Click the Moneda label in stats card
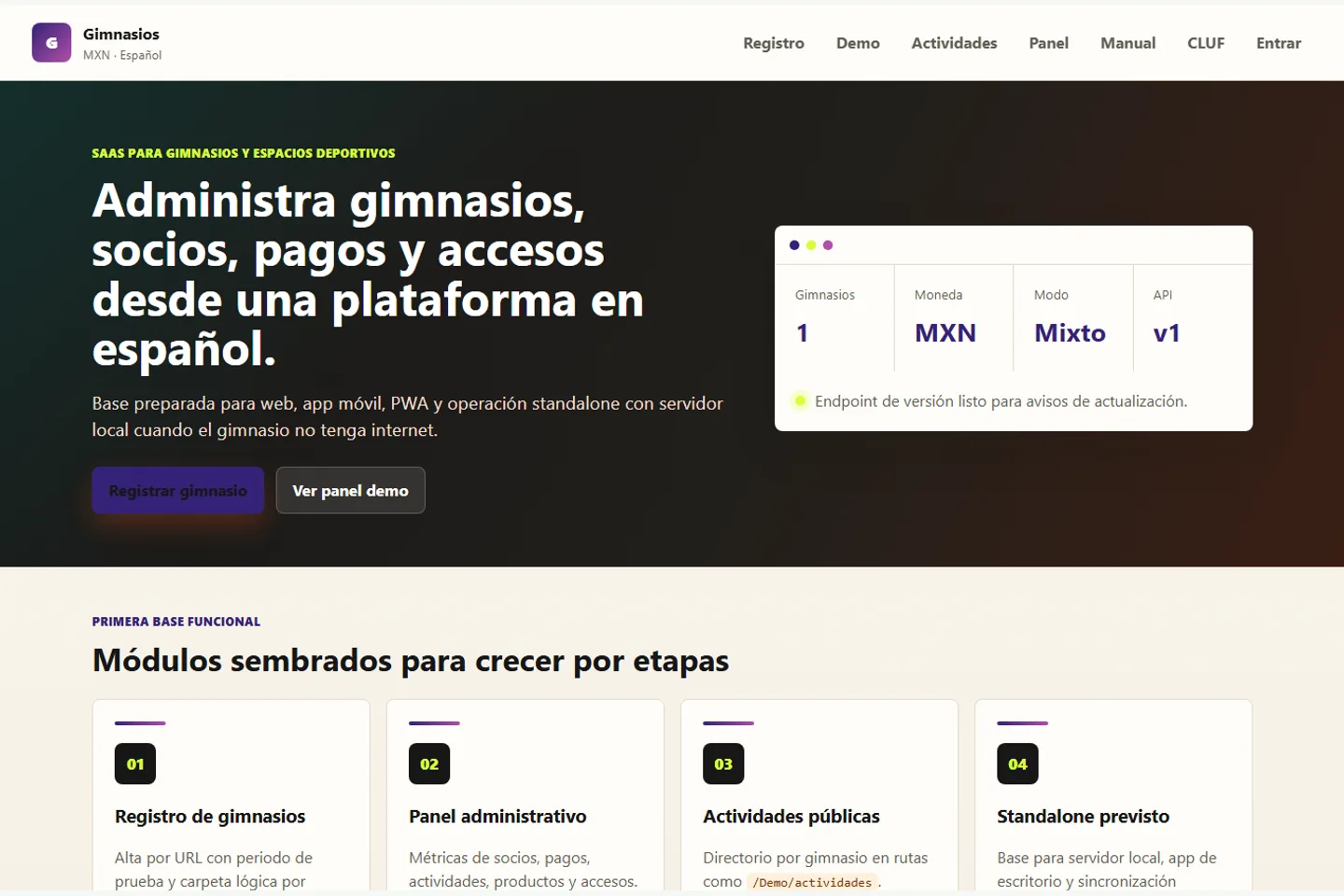The image size is (1344, 896). 938,295
